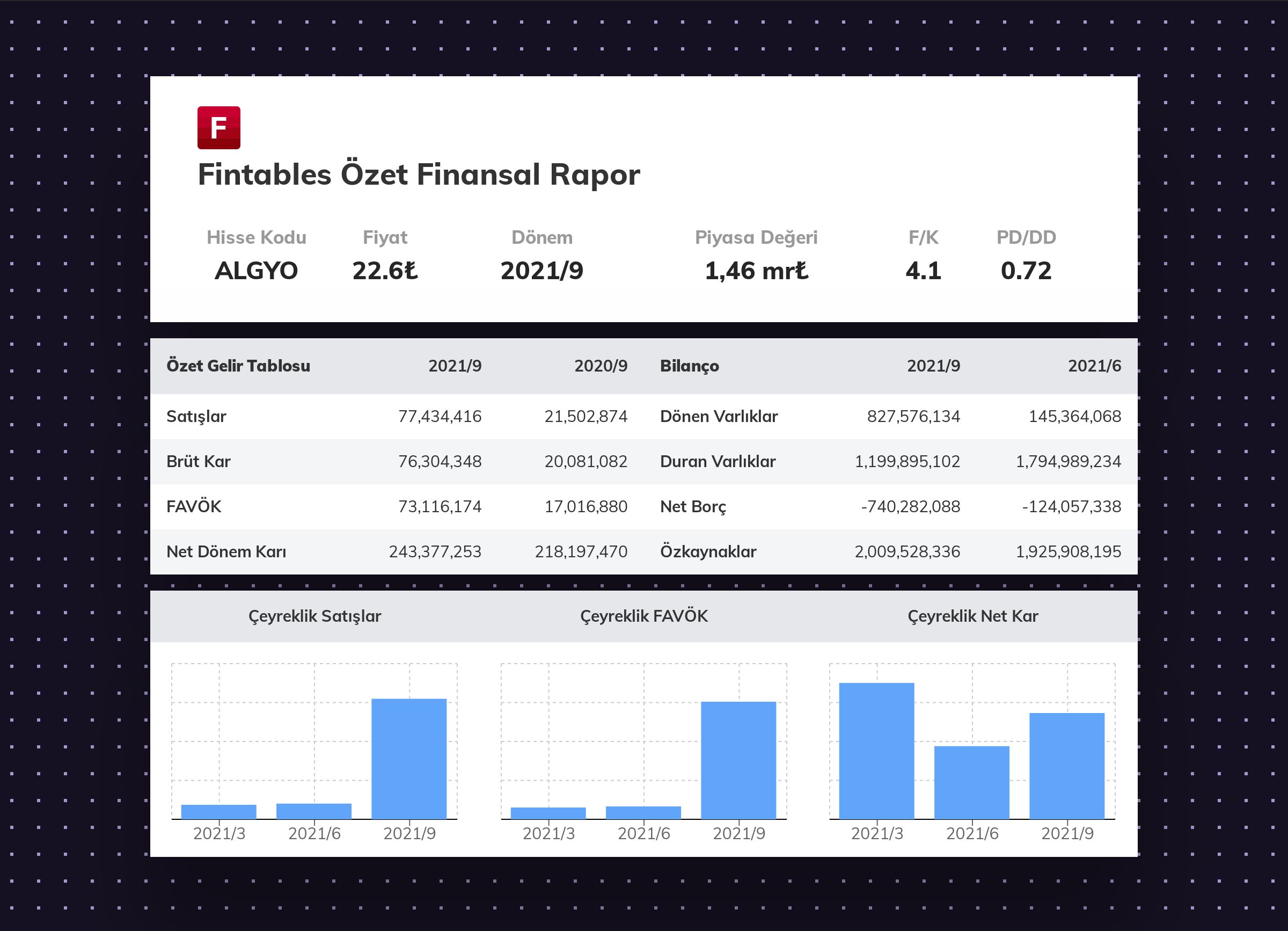This screenshot has width=1288, height=931.
Task: Click the 22.6₺ price value
Action: pos(385,271)
